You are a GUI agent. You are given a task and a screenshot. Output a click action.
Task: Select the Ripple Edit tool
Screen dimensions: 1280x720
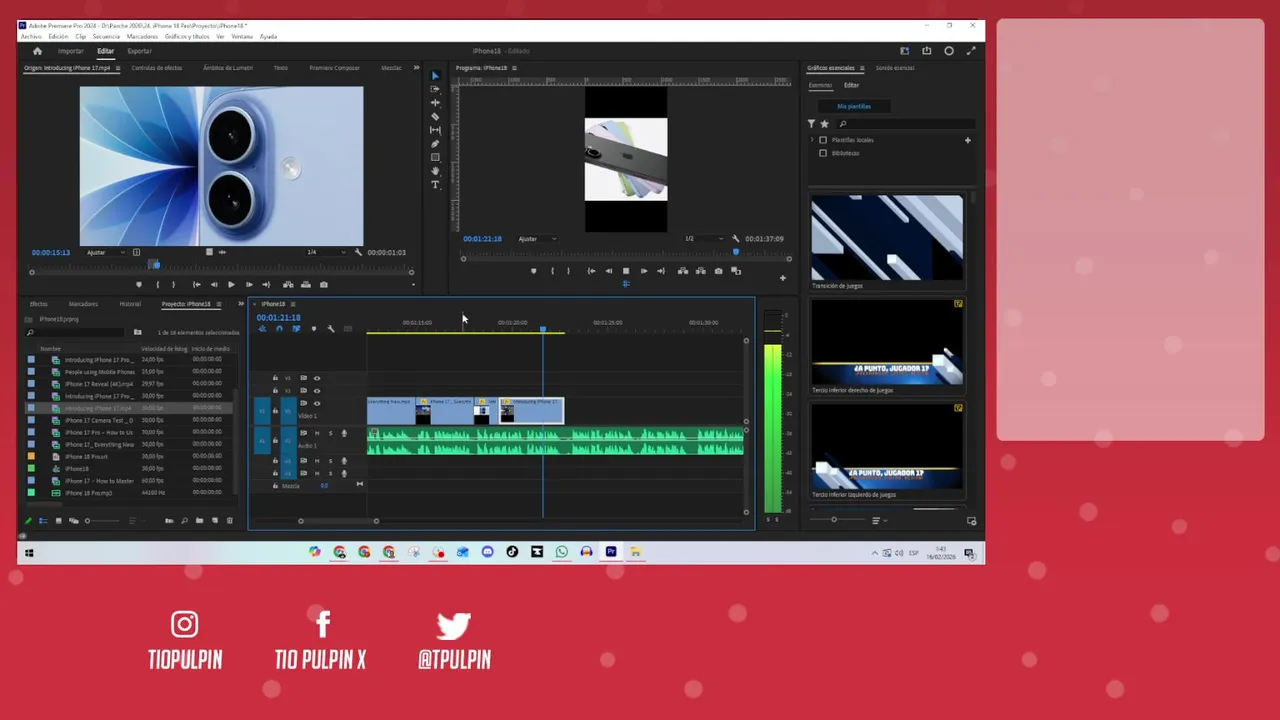click(x=435, y=102)
